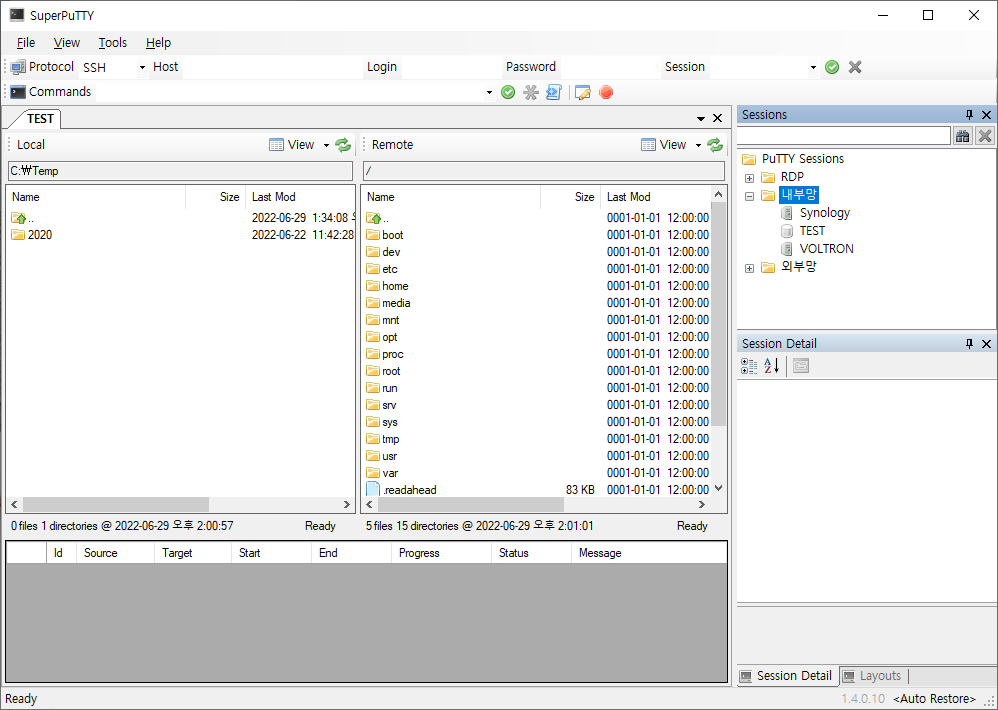
Task: Pin the Session Detail panel
Action: click(x=969, y=344)
